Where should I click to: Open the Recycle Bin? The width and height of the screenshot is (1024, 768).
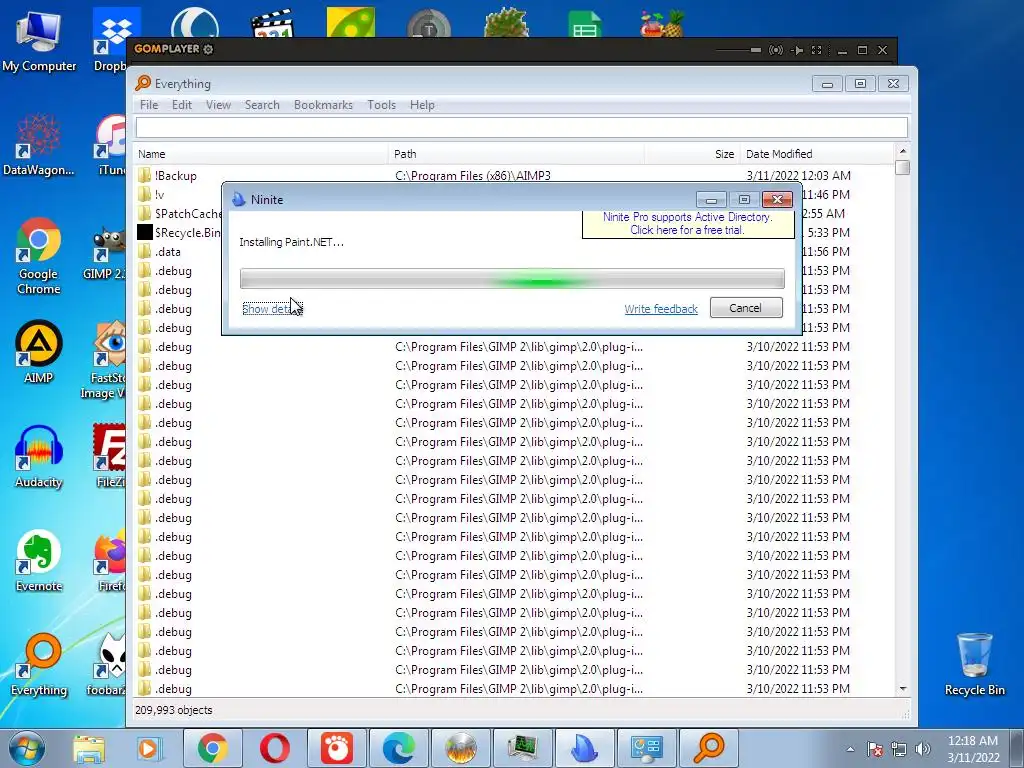click(974, 664)
